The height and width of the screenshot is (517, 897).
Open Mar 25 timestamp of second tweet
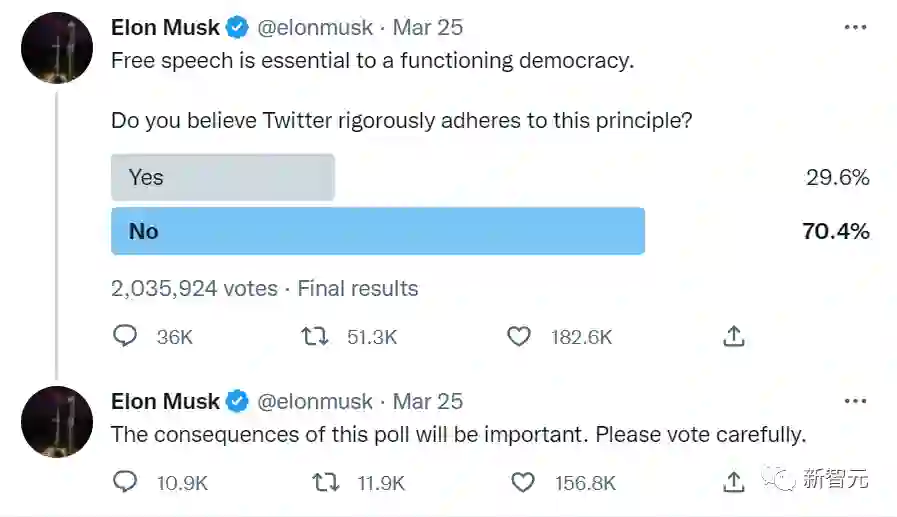click(428, 401)
